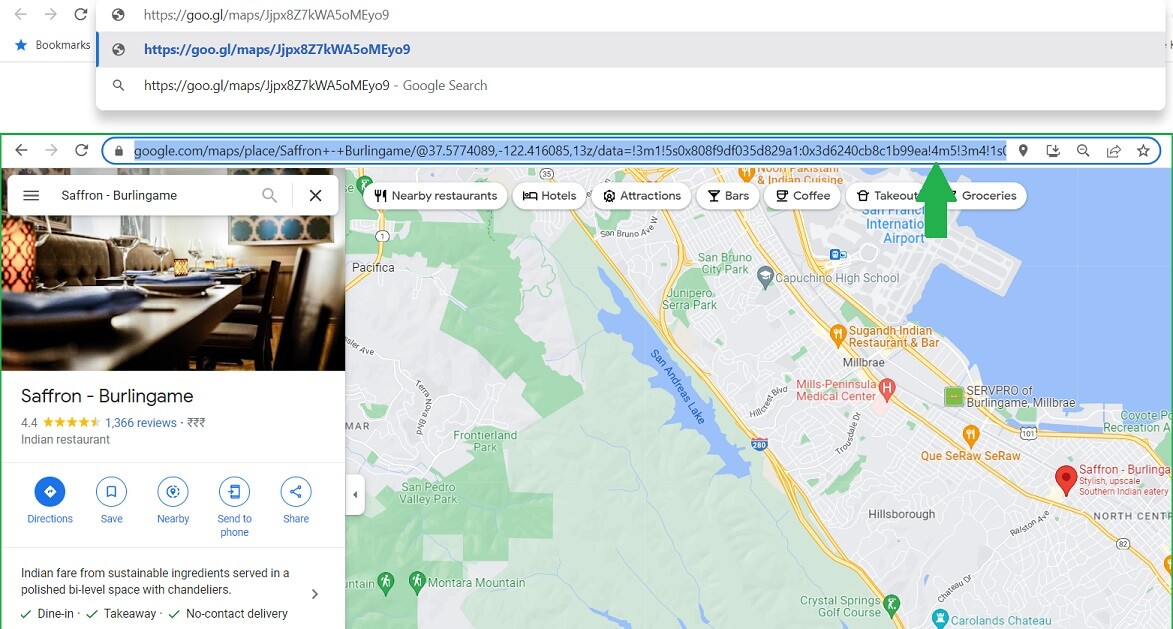1173x629 pixels.
Task: Click the back arrow in the top browser bar
Action: [x=20, y=14]
